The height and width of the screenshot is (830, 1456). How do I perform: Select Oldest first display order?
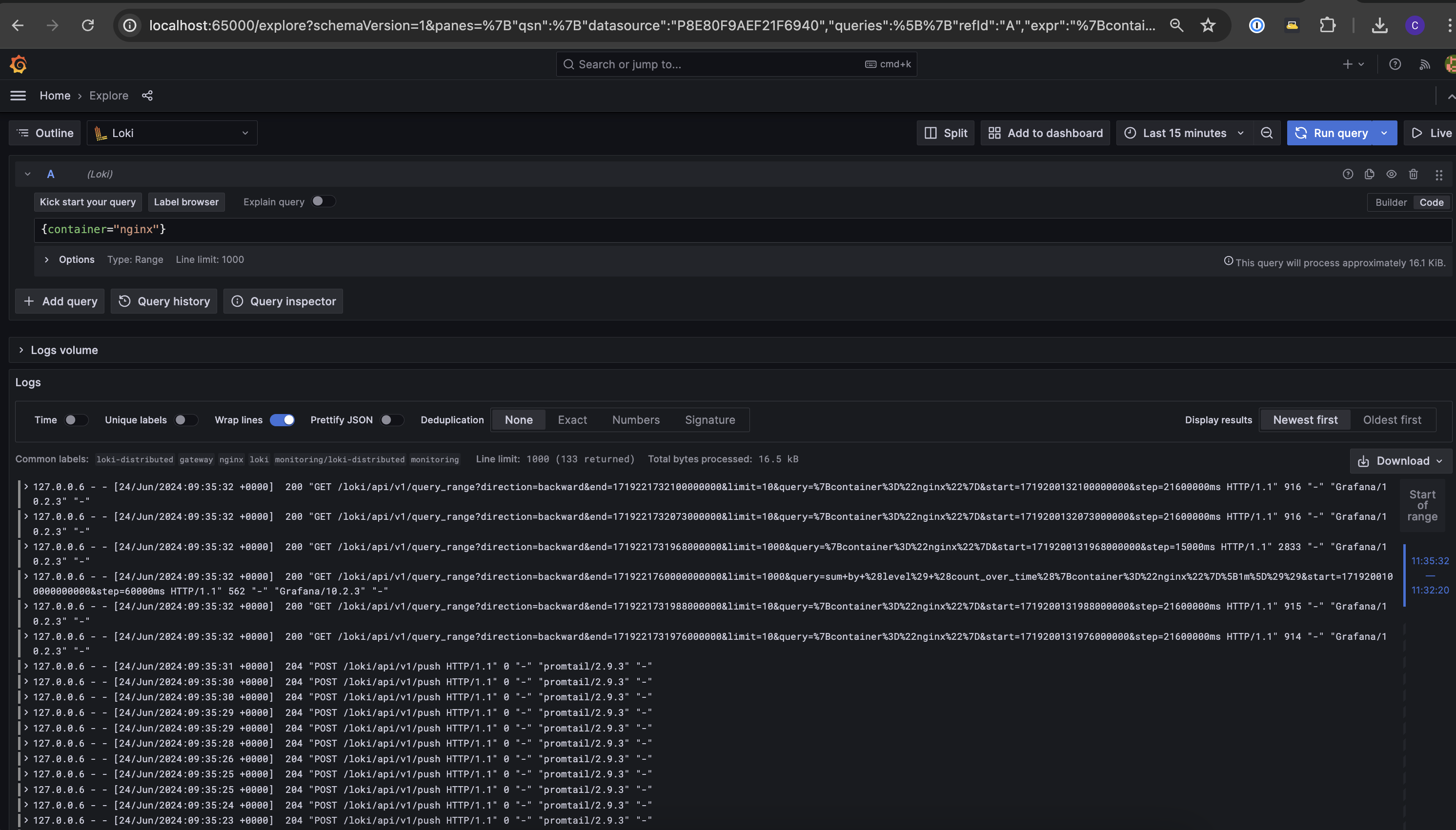point(1392,420)
